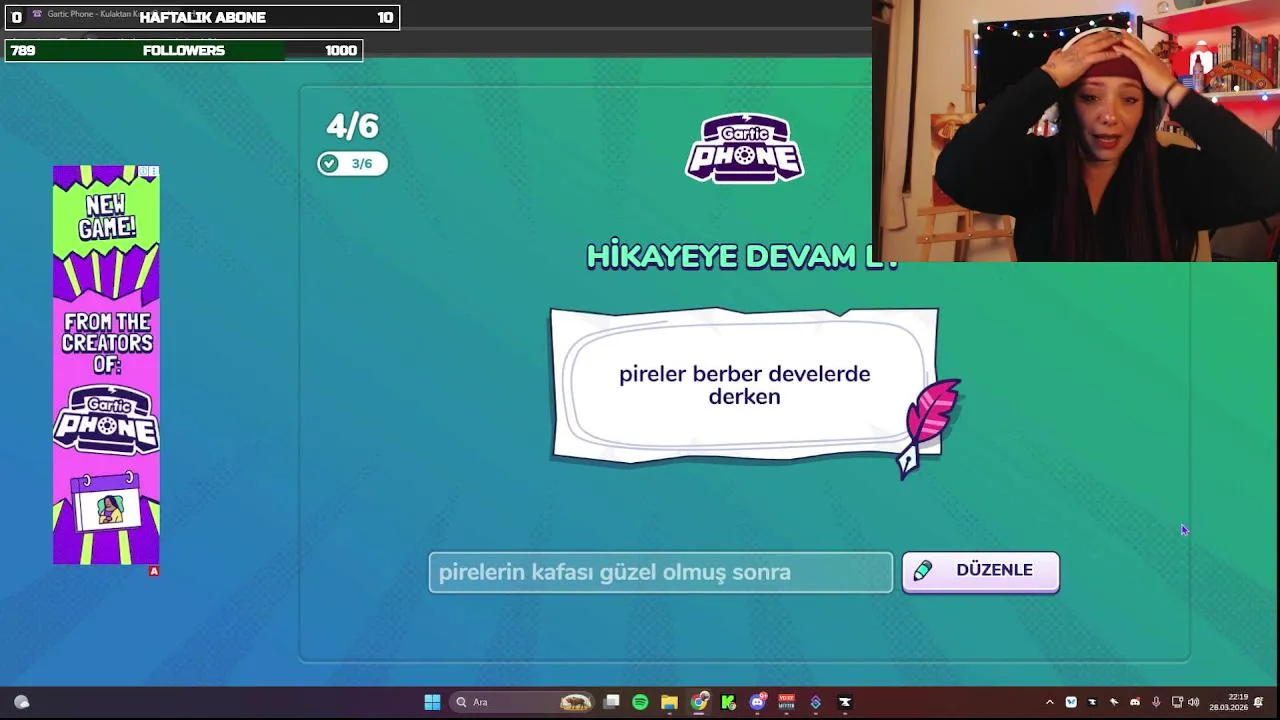This screenshot has width=1280, height=720.
Task: Open the Windows Start menu
Action: (432, 702)
